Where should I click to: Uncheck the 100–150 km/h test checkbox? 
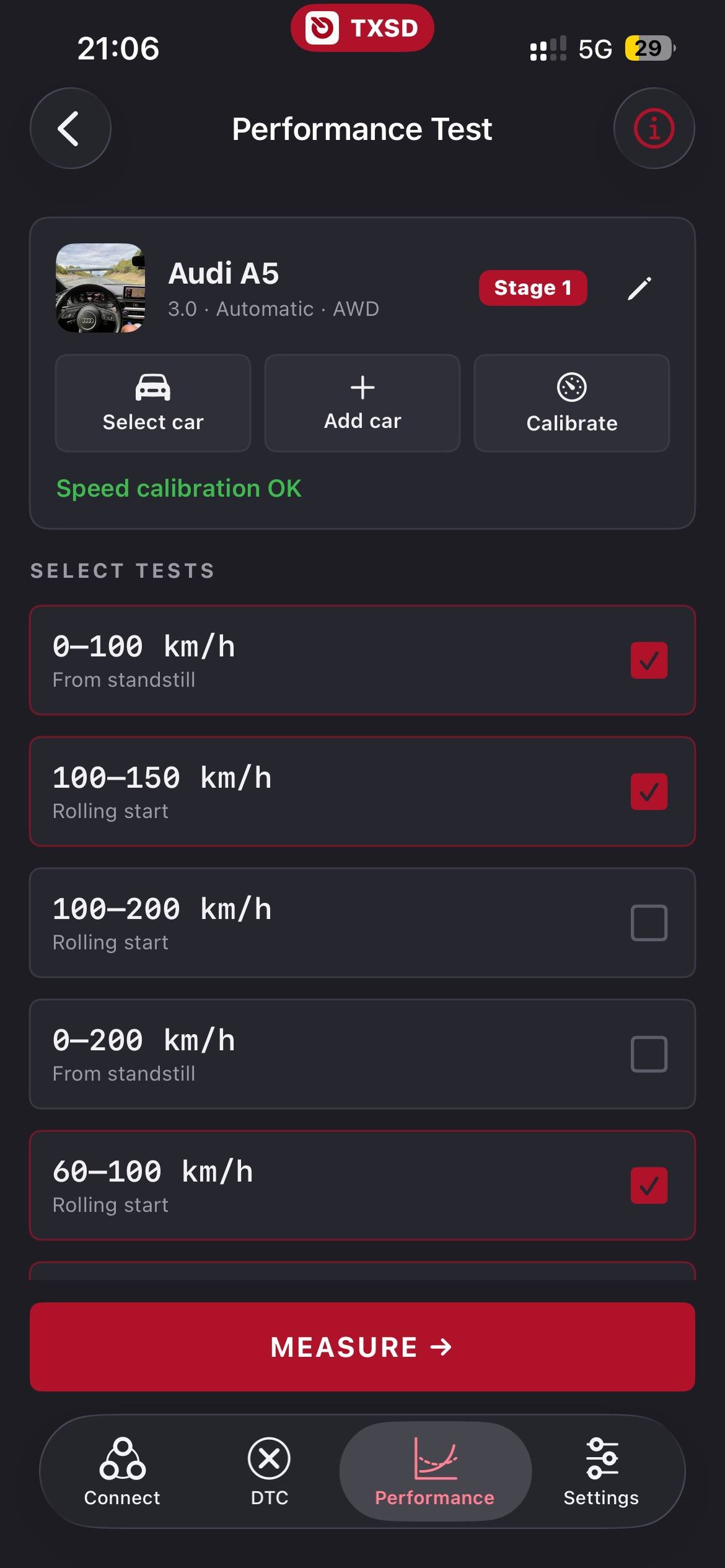click(x=649, y=791)
